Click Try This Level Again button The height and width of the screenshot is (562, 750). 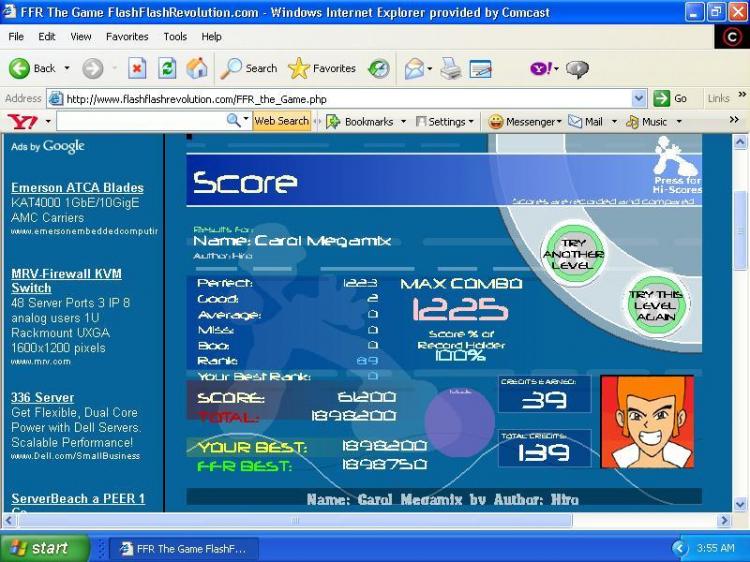[655, 306]
